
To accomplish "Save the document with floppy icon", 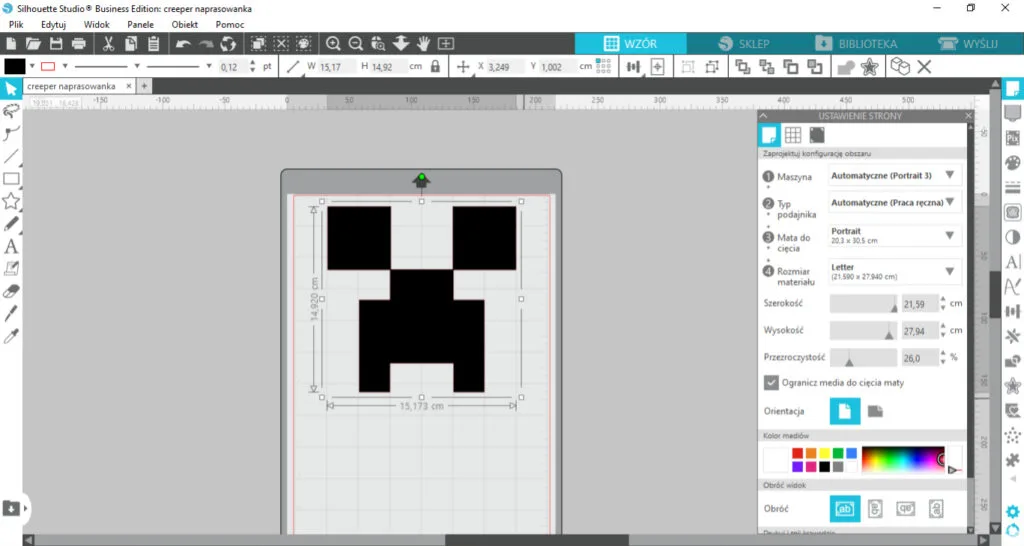I will pyautogui.click(x=56, y=44).
